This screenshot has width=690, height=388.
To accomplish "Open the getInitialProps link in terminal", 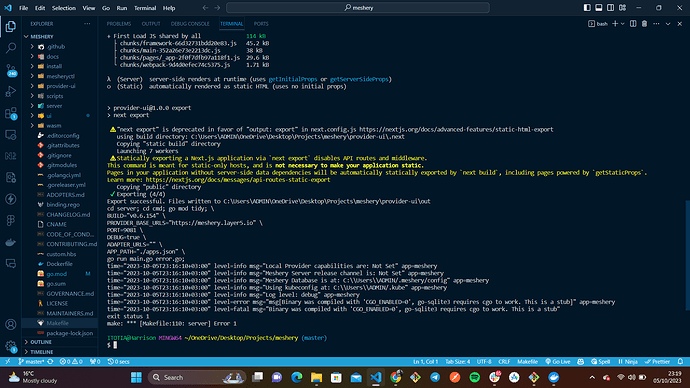I will pyautogui.click(x=293, y=79).
